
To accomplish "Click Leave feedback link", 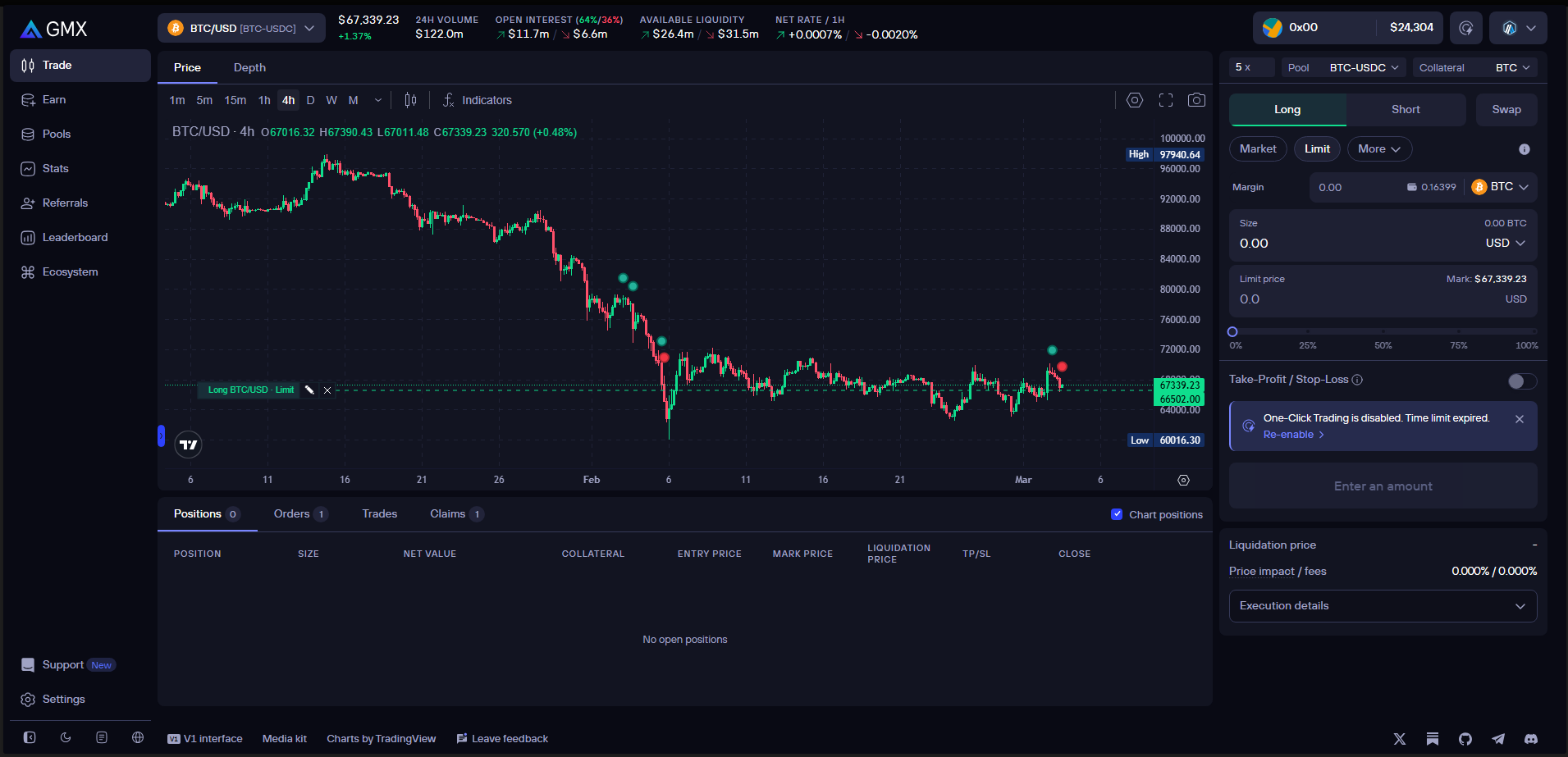I will pos(502,739).
